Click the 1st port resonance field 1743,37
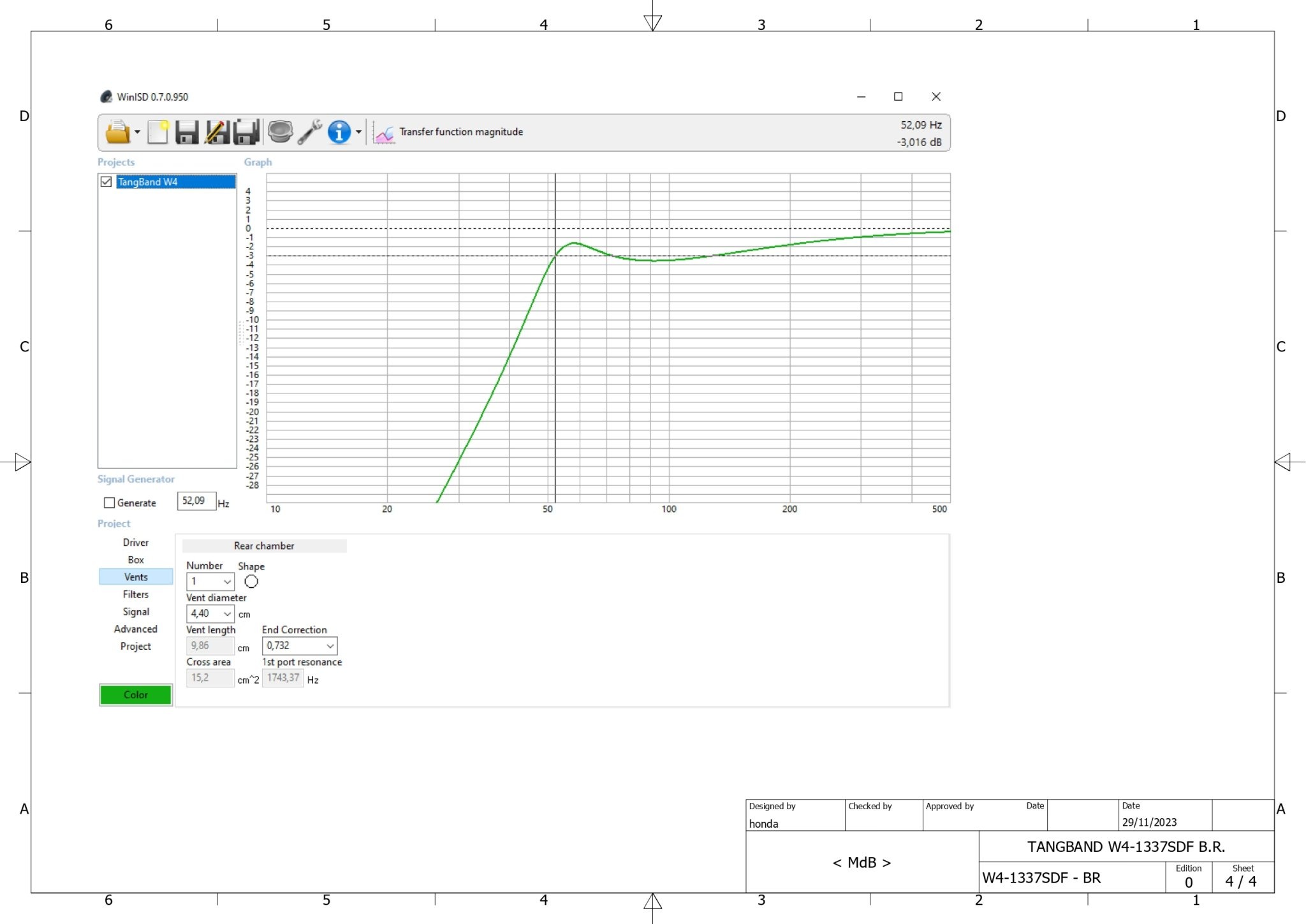The image size is (1306, 924). [283, 678]
